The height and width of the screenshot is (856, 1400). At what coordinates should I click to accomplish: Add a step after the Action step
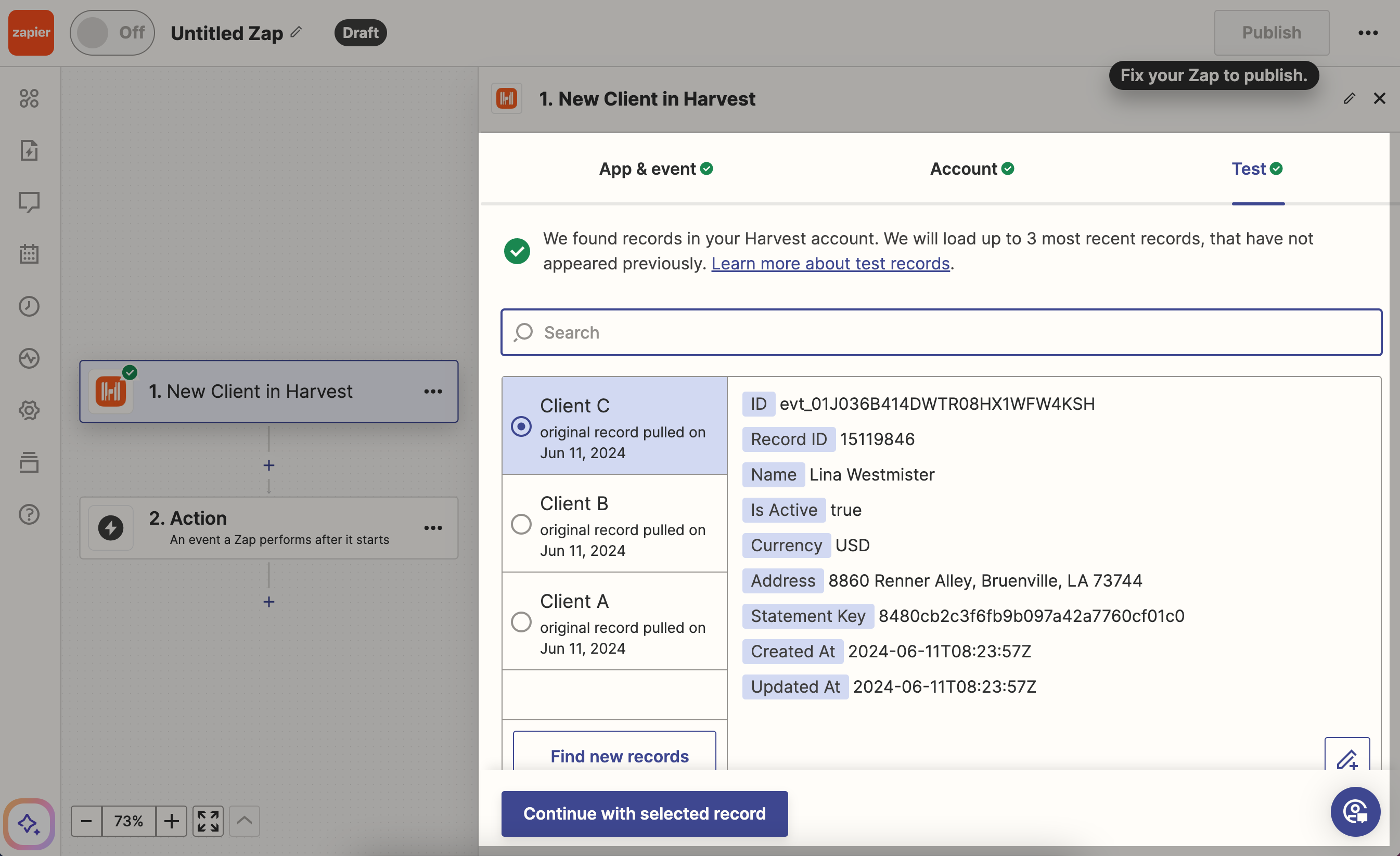point(269,602)
